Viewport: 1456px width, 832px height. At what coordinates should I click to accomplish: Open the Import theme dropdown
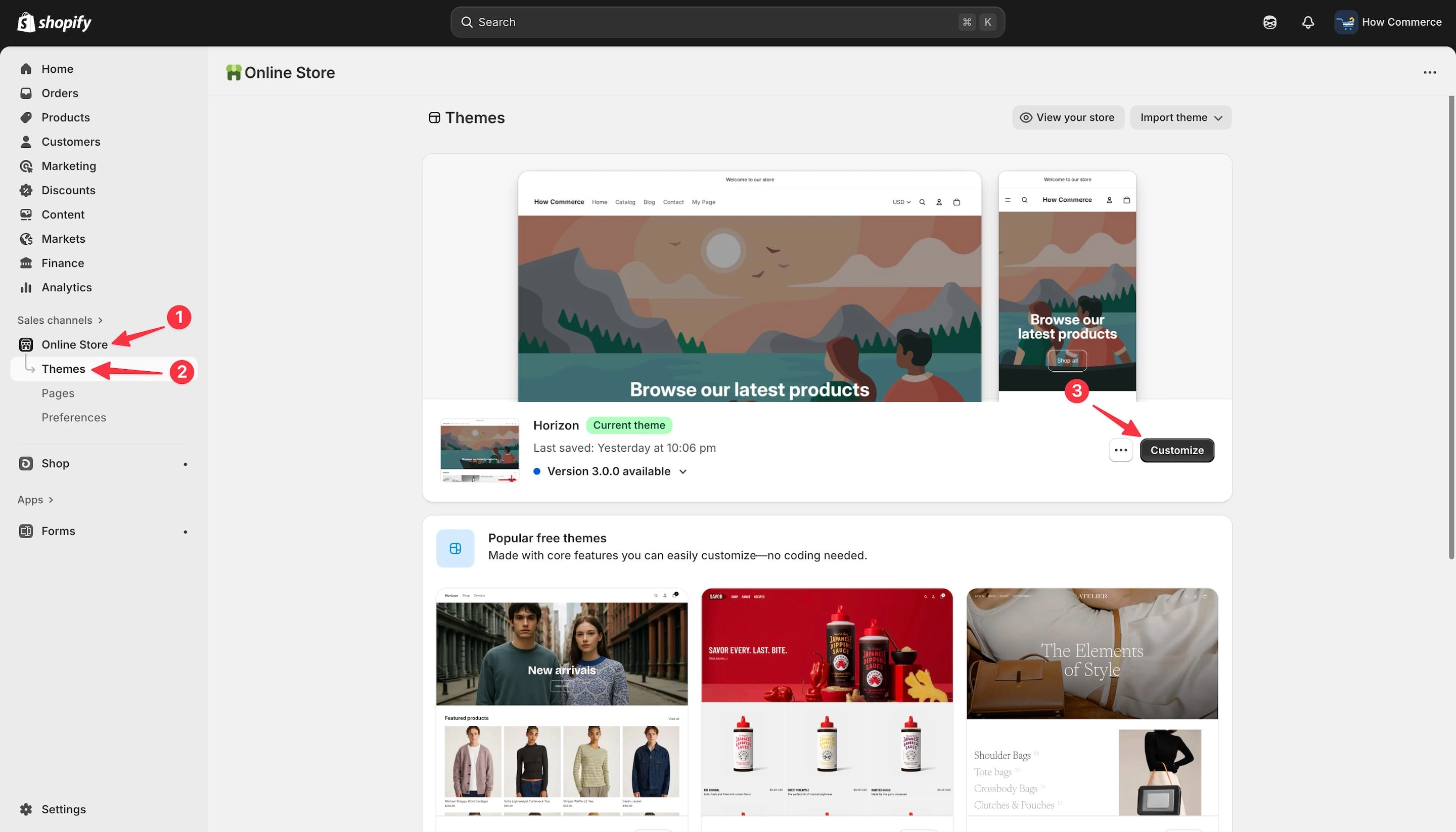[1180, 118]
